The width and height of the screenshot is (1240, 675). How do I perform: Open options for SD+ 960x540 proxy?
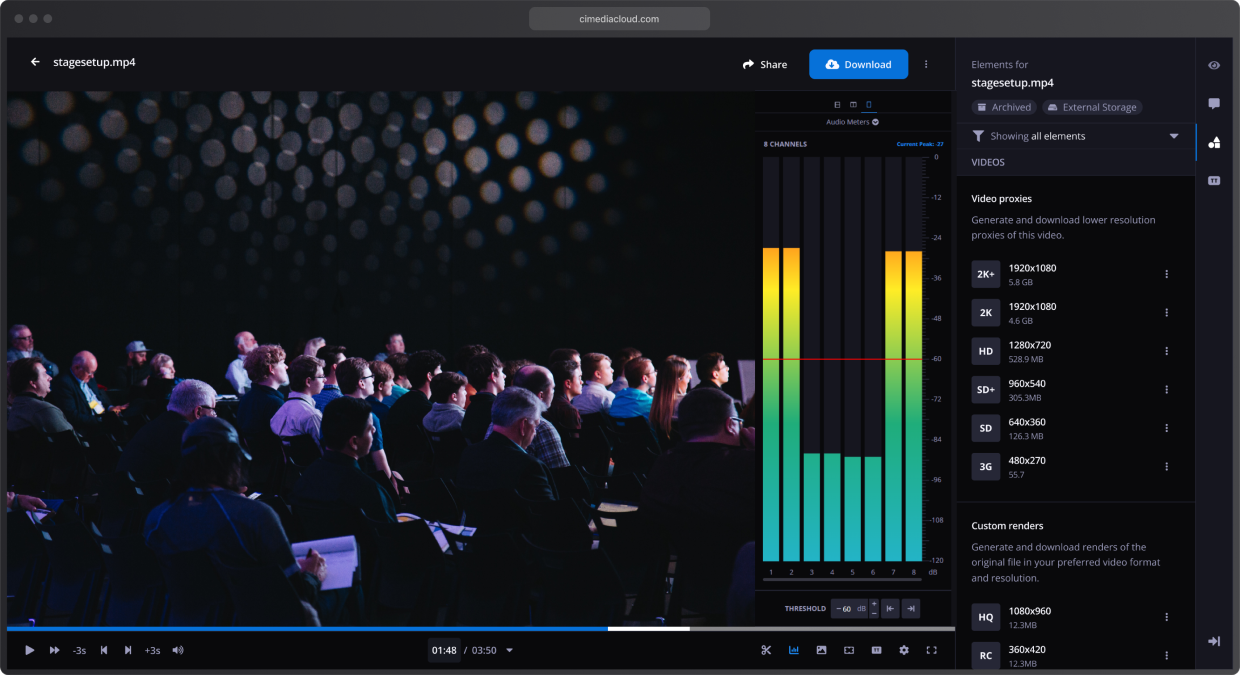click(1166, 390)
